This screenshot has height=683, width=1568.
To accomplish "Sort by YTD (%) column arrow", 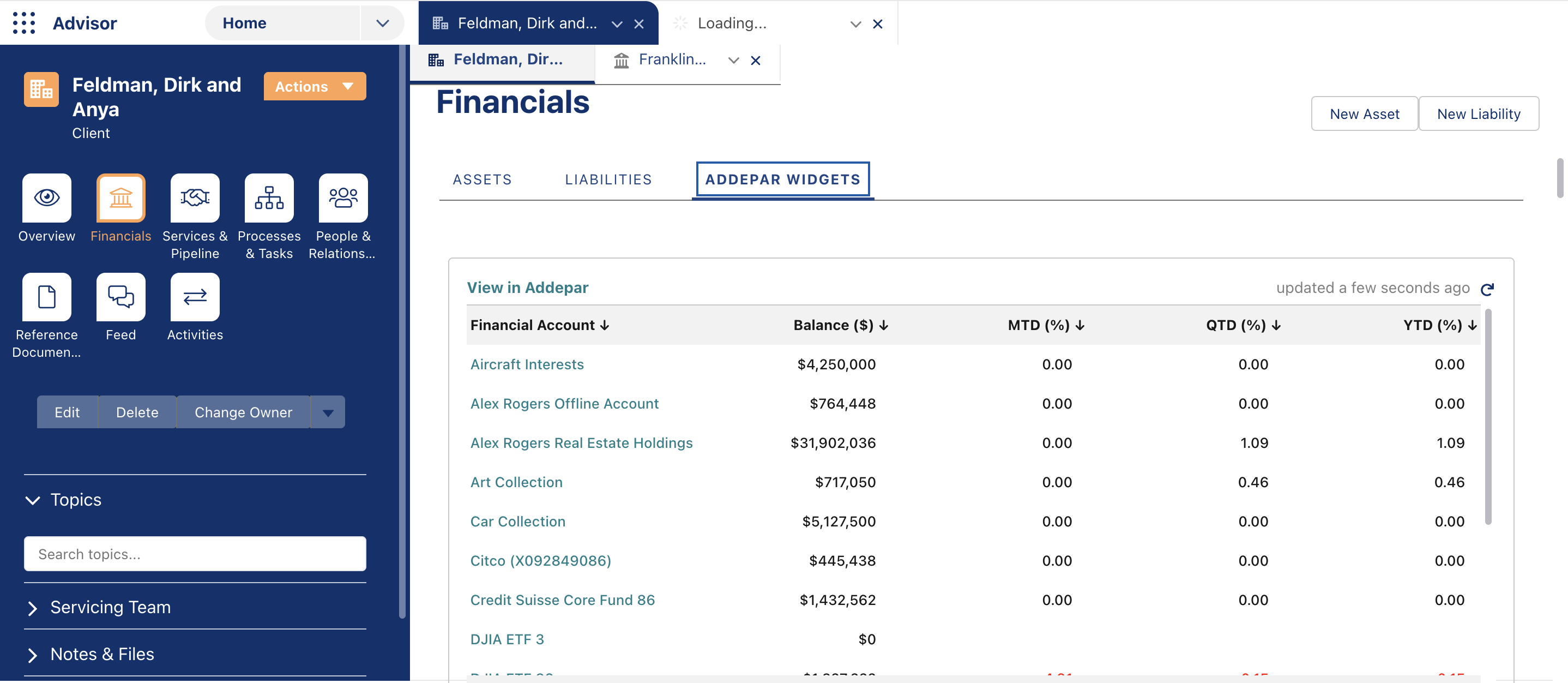I will pos(1473,325).
